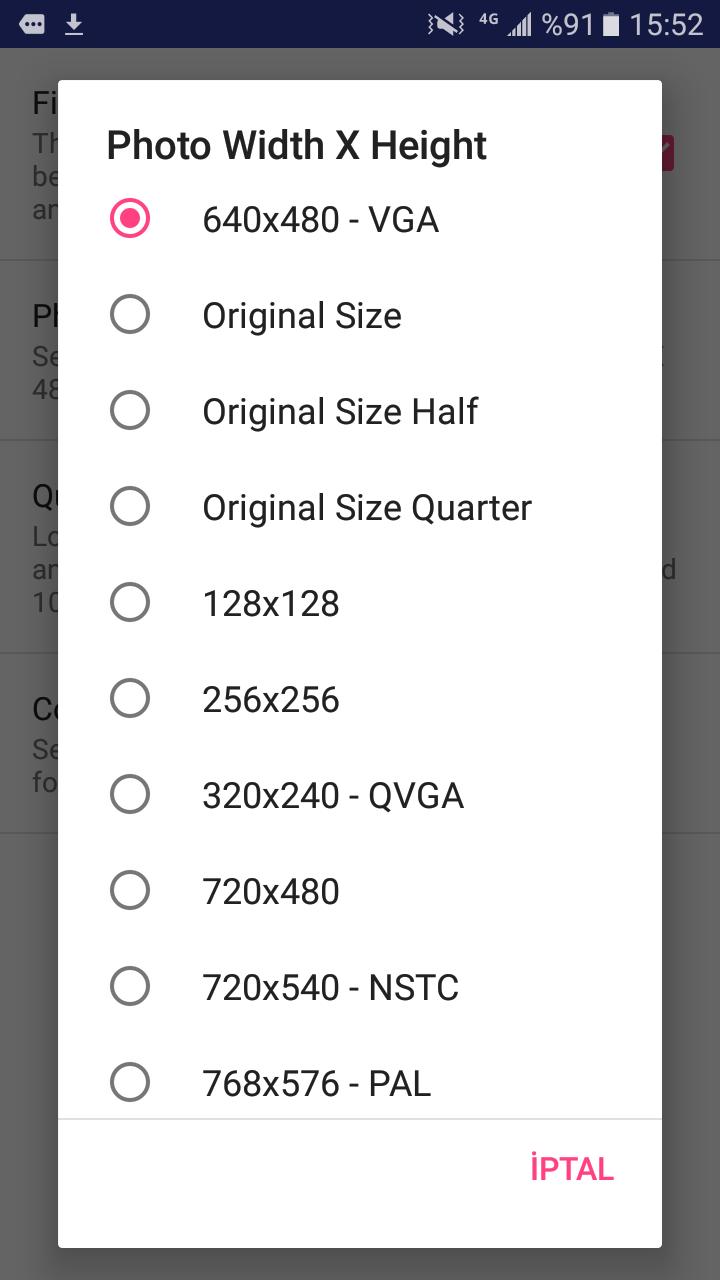Choose the 256x256 radio option
This screenshot has width=720, height=1280.
tap(130, 699)
